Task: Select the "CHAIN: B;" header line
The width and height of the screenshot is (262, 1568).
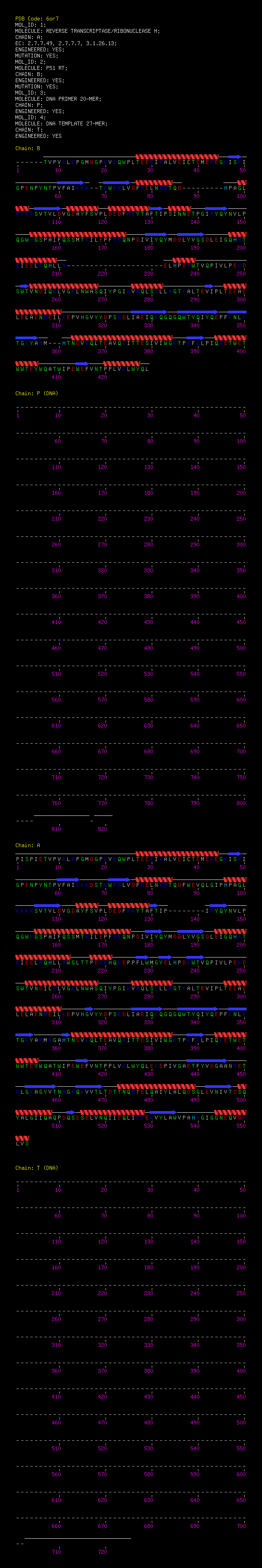Action: tap(29, 74)
